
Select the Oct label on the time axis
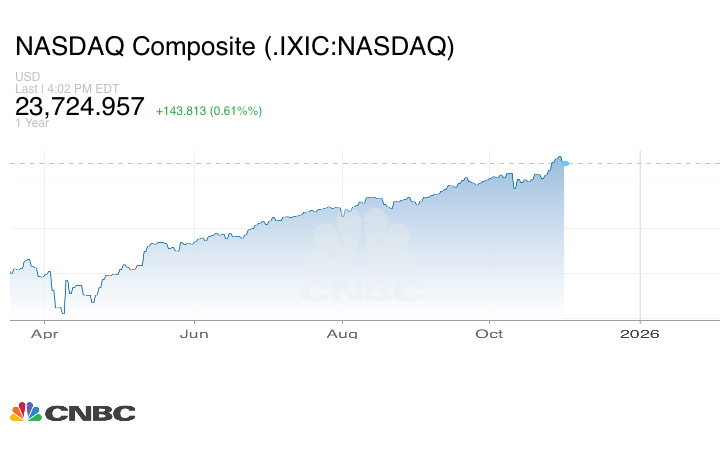tap(489, 334)
